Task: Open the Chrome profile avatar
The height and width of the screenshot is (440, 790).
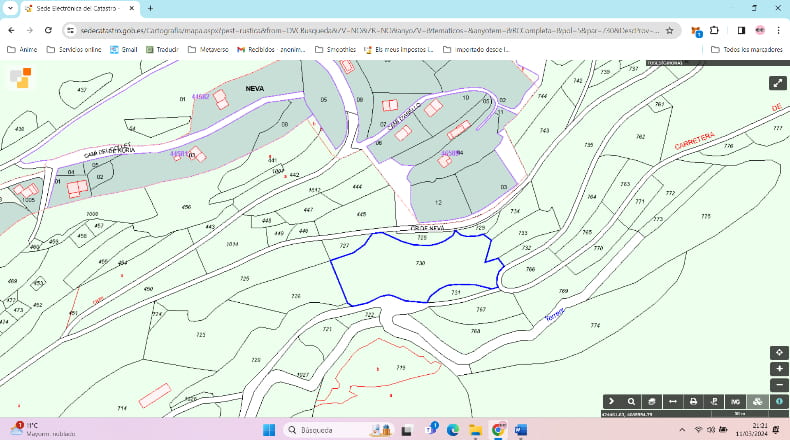Action: pos(760,30)
